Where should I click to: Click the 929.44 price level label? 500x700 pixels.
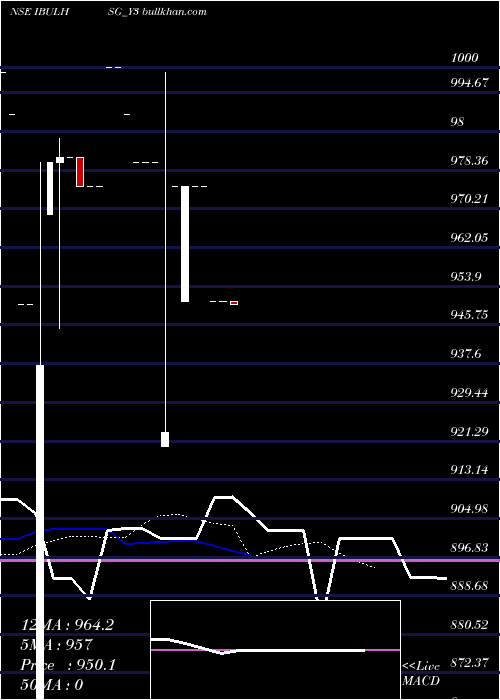click(469, 393)
